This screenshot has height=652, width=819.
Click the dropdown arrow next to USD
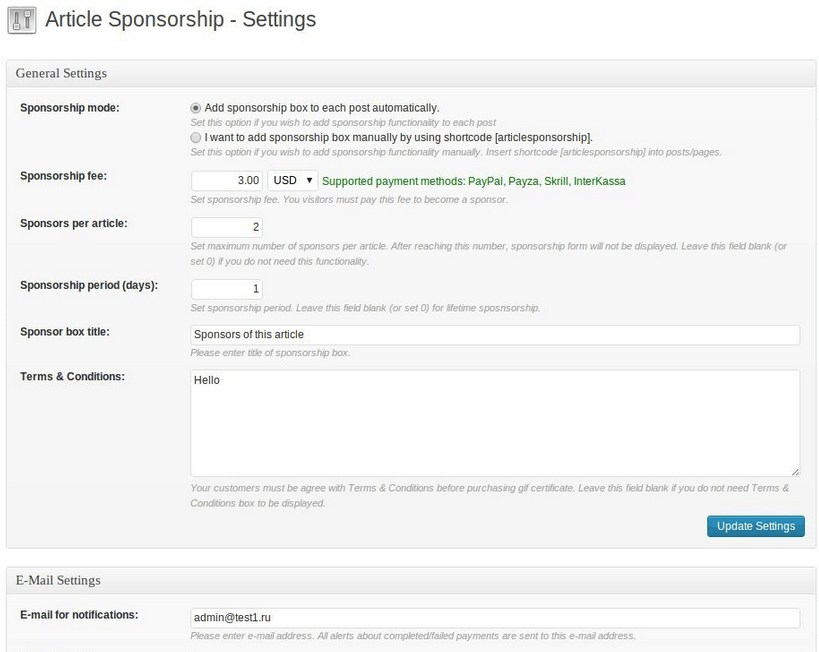pos(309,180)
